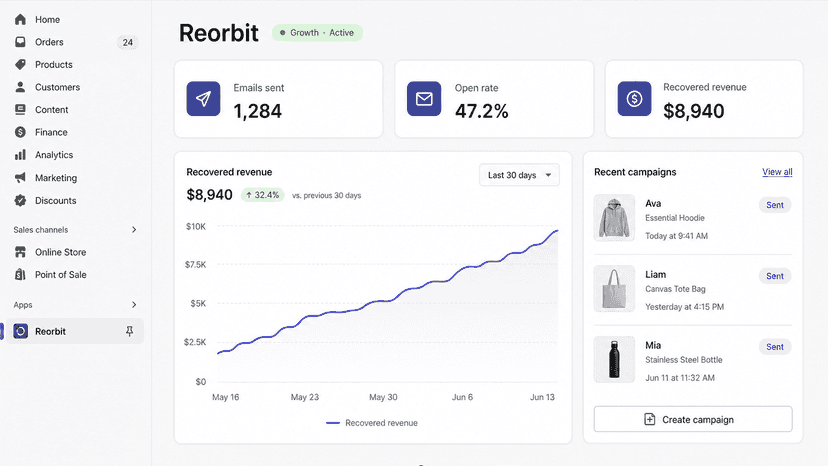Screen dimensions: 828x466
Task: Expand the Apps section chevron
Action: [134, 305]
